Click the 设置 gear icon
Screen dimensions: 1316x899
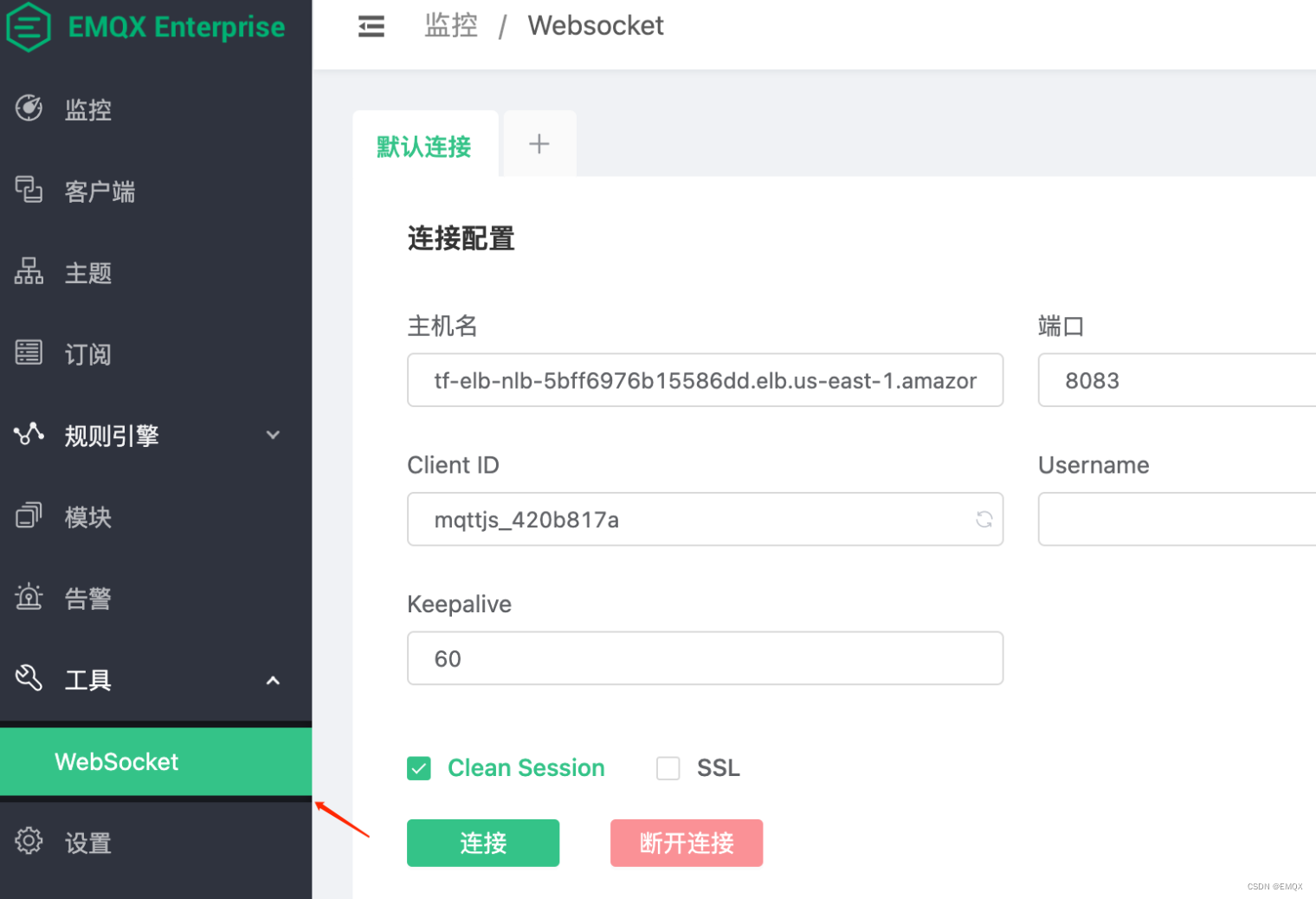(29, 841)
